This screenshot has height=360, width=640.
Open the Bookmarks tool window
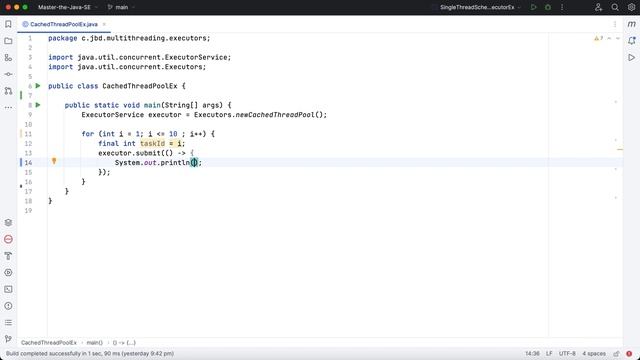(x=8, y=24)
